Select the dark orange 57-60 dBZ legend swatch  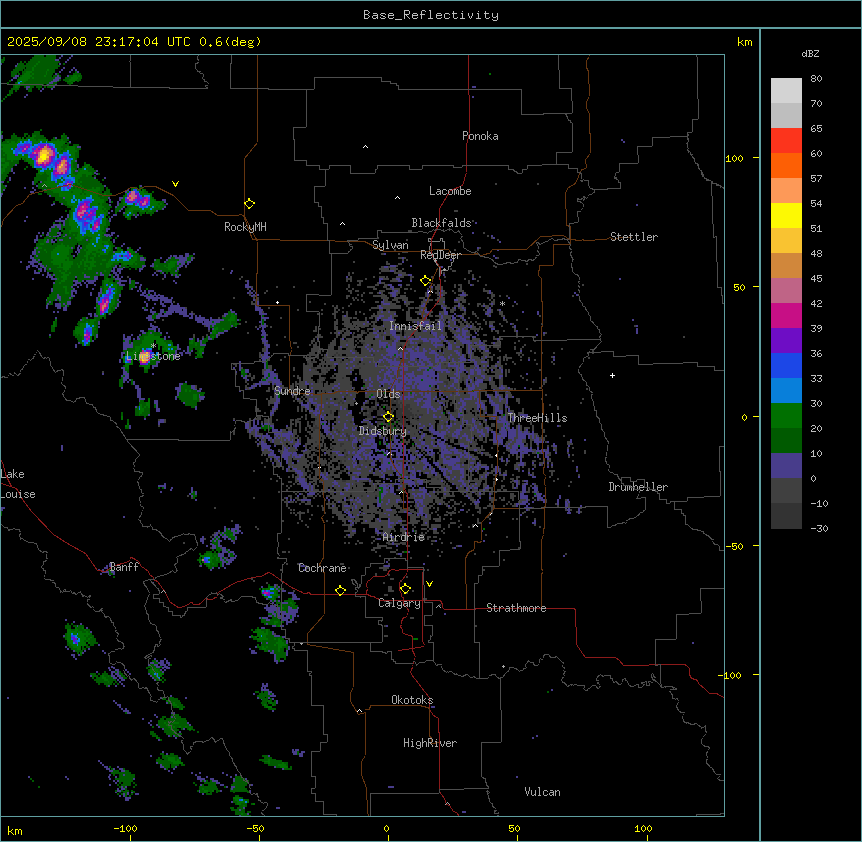coord(786,165)
